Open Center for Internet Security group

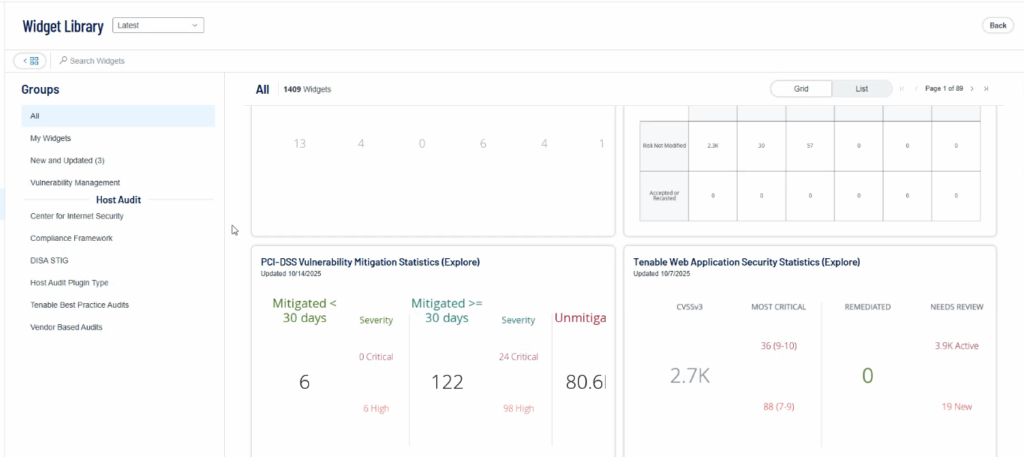pyautogui.click(x=76, y=216)
